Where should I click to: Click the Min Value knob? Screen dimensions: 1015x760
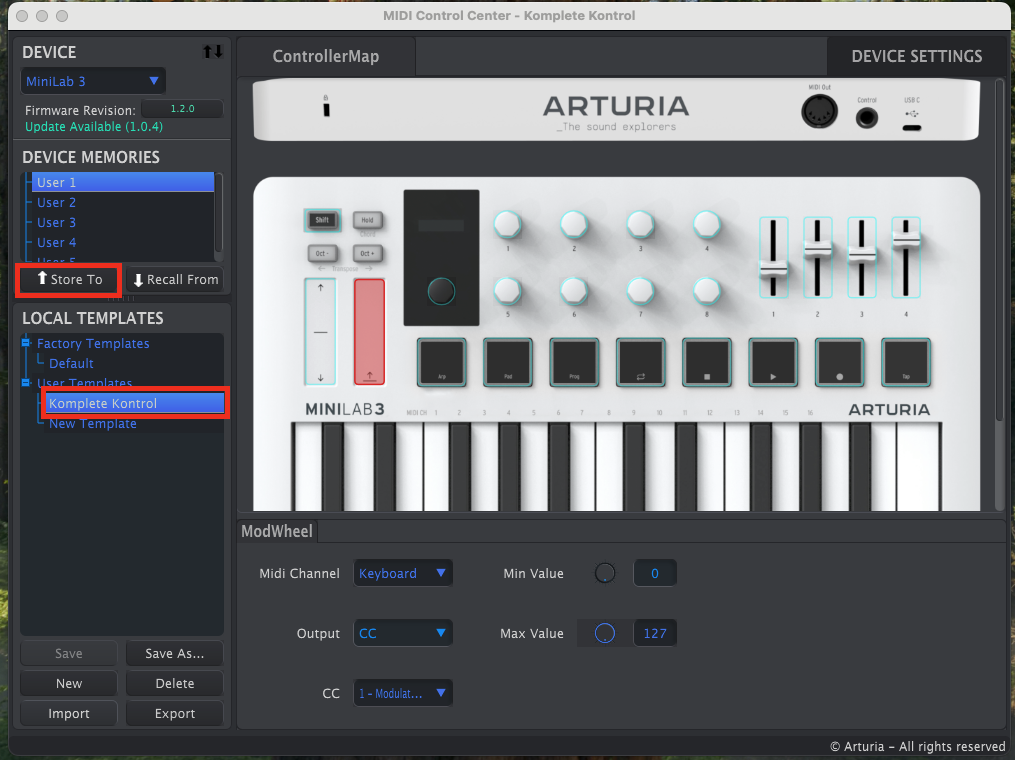(x=605, y=573)
